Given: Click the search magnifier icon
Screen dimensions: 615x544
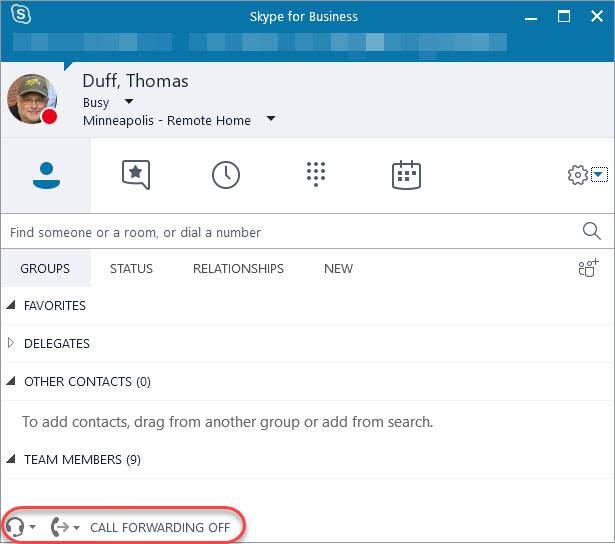Looking at the screenshot, I should (591, 231).
